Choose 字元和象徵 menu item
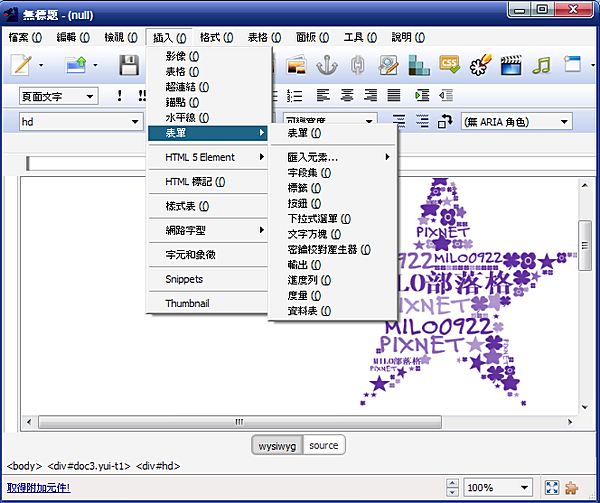600x503 pixels. click(x=207, y=255)
